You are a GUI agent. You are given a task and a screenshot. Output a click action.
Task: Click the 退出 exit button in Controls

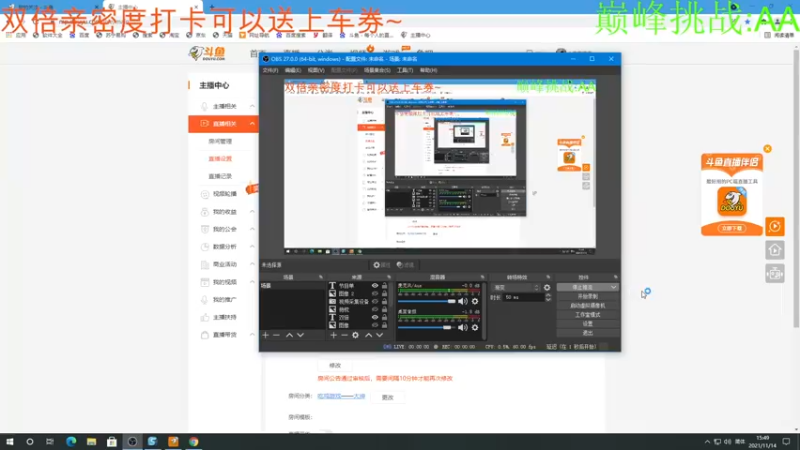(x=588, y=333)
